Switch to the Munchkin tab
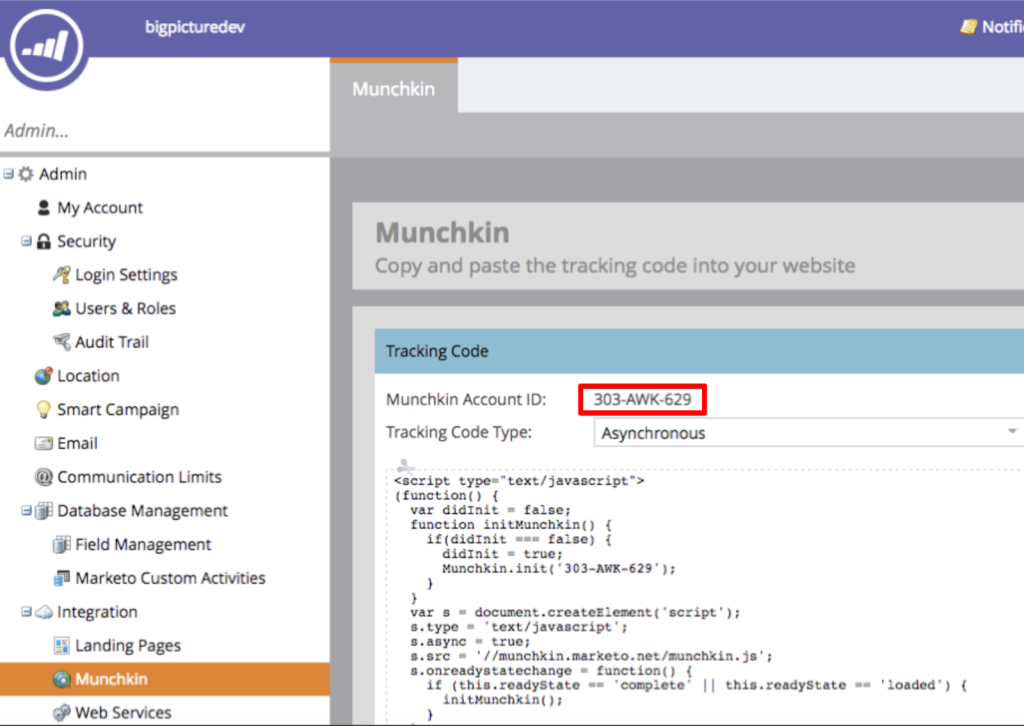 tap(393, 88)
